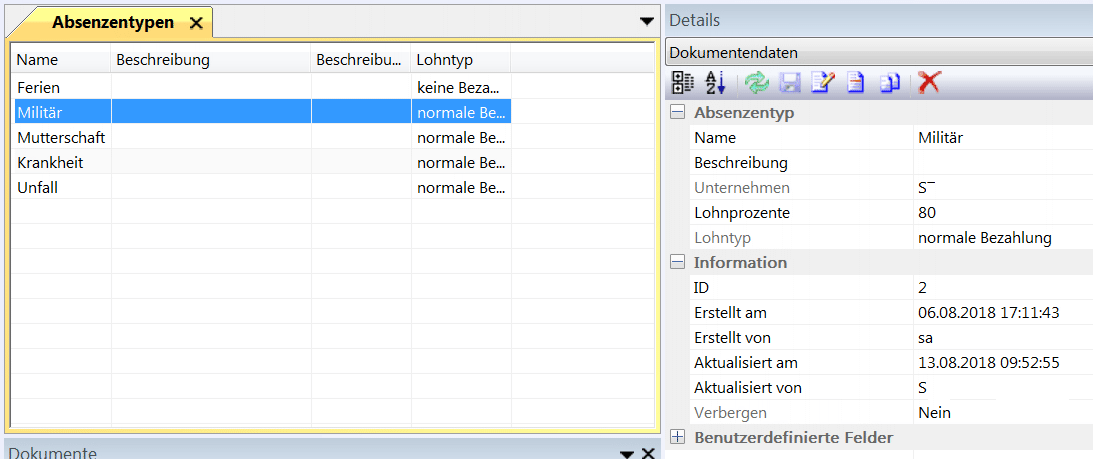Image resolution: width=1093 pixels, height=459 pixels.
Task: Collapse the Absenzentyp property group
Action: (678, 113)
